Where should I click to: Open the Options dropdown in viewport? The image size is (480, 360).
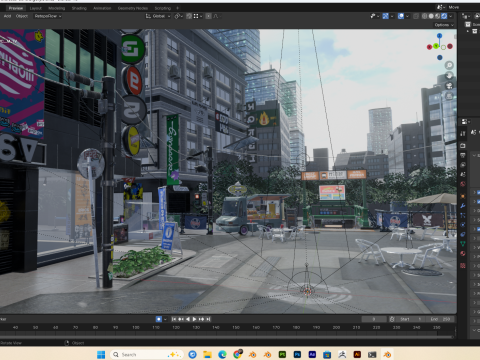444,25
